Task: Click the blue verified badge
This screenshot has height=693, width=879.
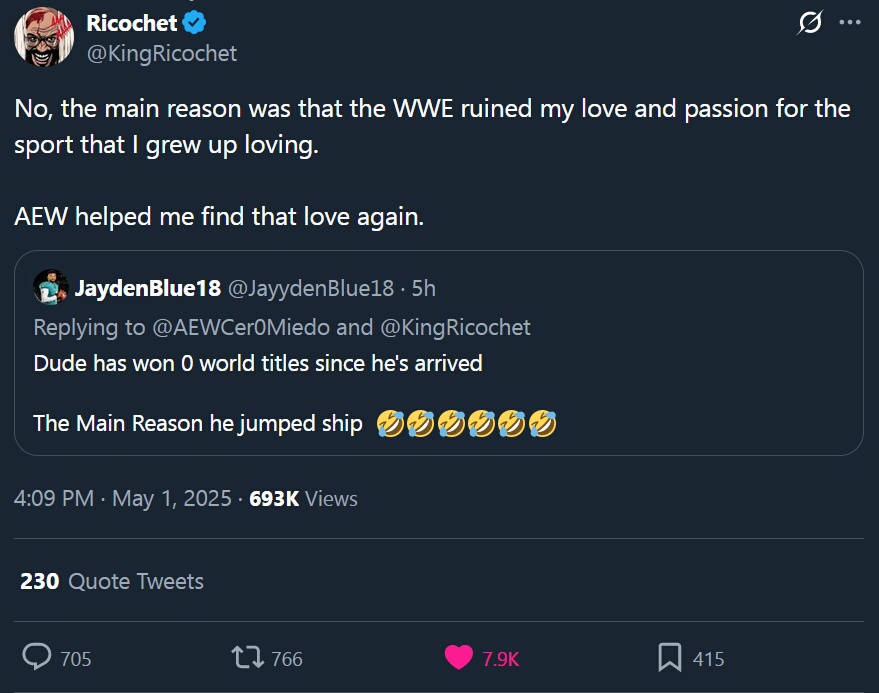Action: point(193,23)
